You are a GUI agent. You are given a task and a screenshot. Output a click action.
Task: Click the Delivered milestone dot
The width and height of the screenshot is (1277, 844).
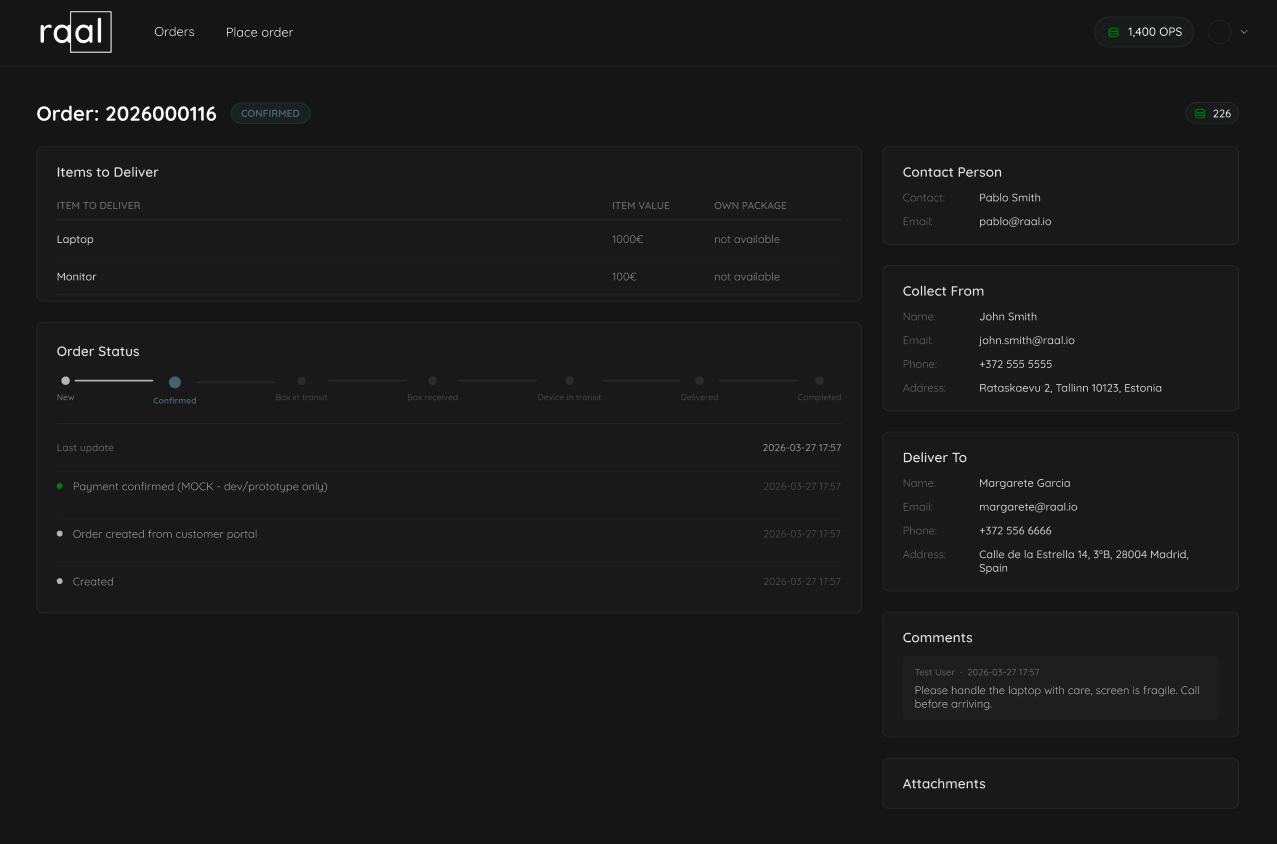699,381
